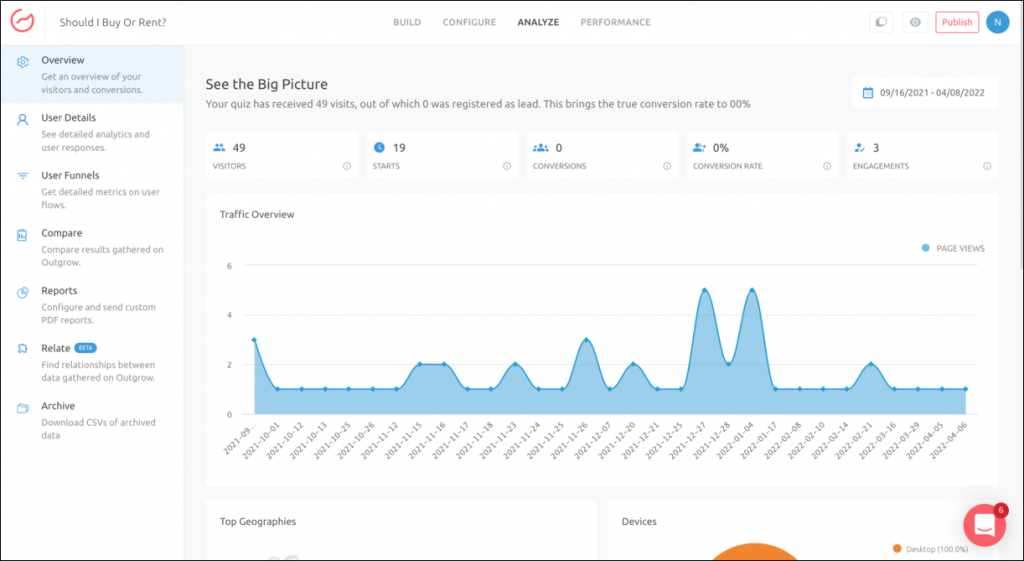This screenshot has height=561, width=1024.
Task: Select Reports in the sidebar
Action: click(x=59, y=291)
